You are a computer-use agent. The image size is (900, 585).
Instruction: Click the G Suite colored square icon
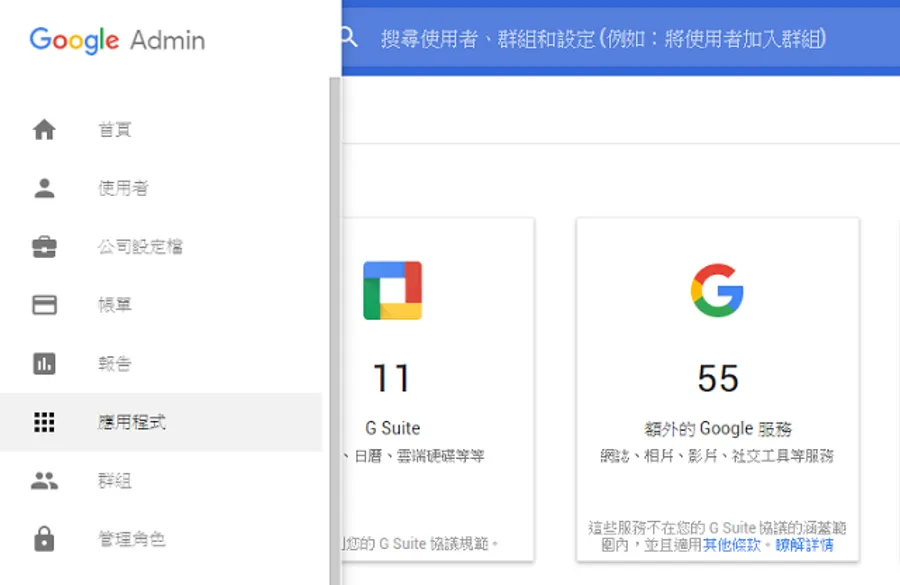[x=393, y=290]
